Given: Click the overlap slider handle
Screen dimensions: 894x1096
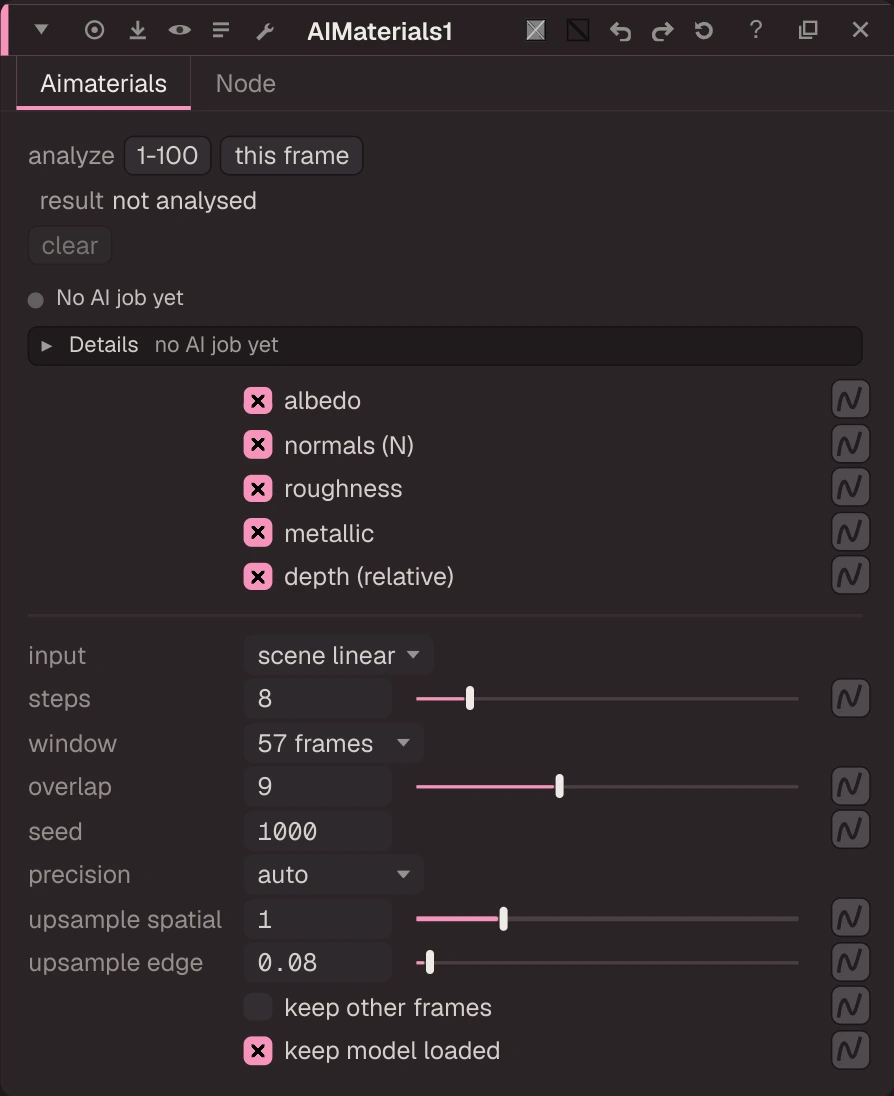Looking at the screenshot, I should tap(559, 786).
